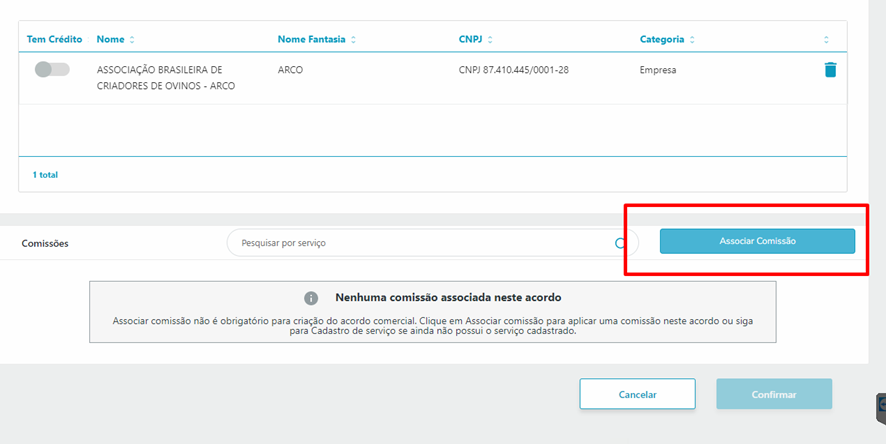The height and width of the screenshot is (444, 886).
Task: Click the Comissões section label
Action: click(x=45, y=243)
